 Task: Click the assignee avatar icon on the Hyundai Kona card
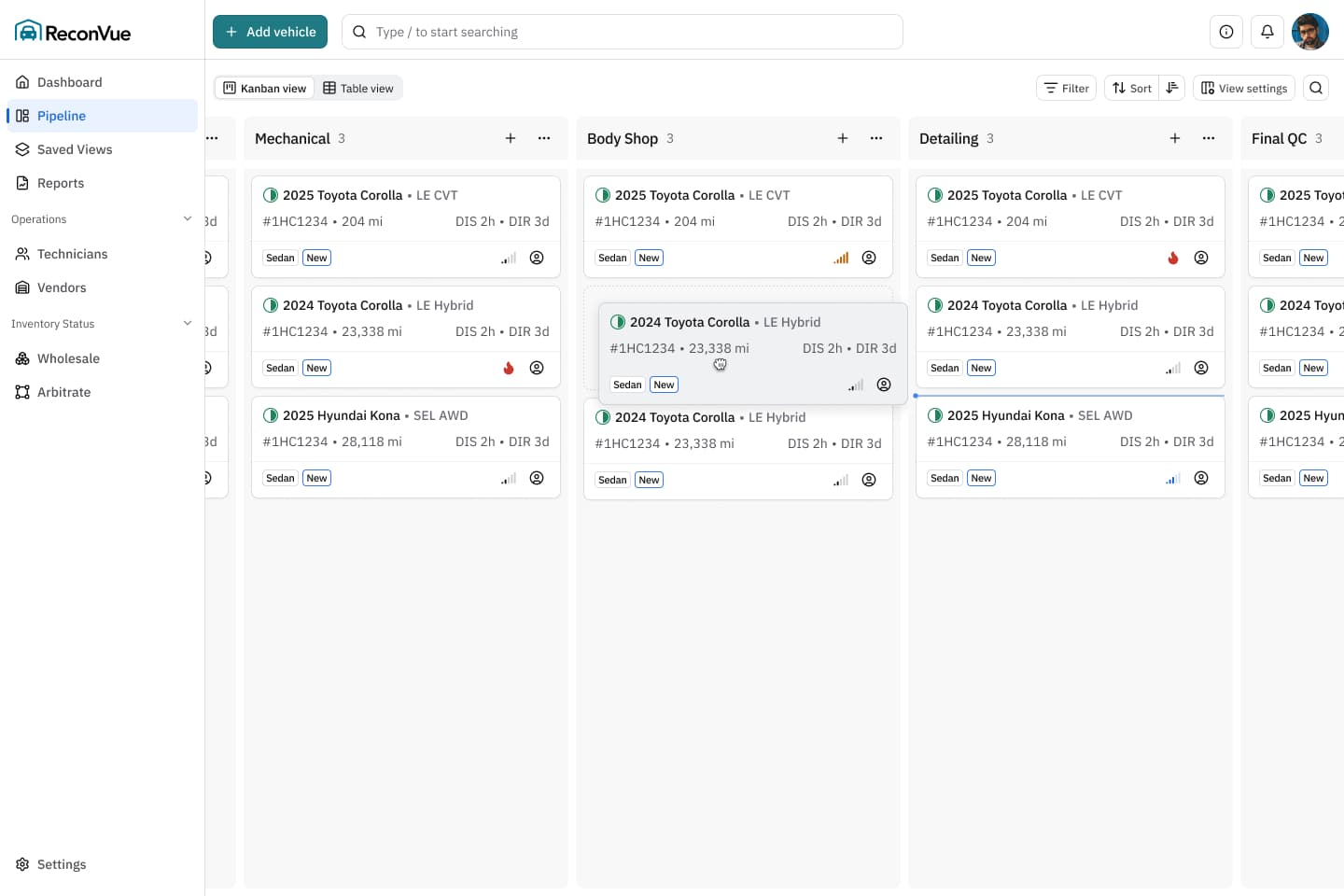coord(537,477)
